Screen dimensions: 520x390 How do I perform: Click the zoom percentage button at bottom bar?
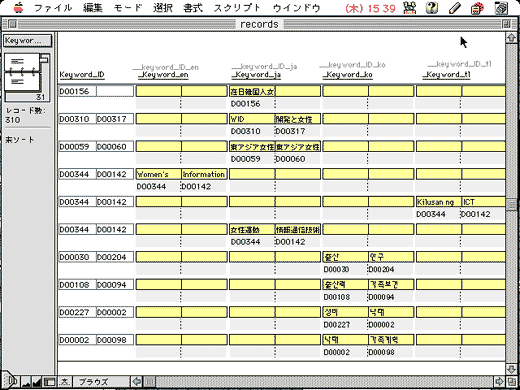coord(65,381)
